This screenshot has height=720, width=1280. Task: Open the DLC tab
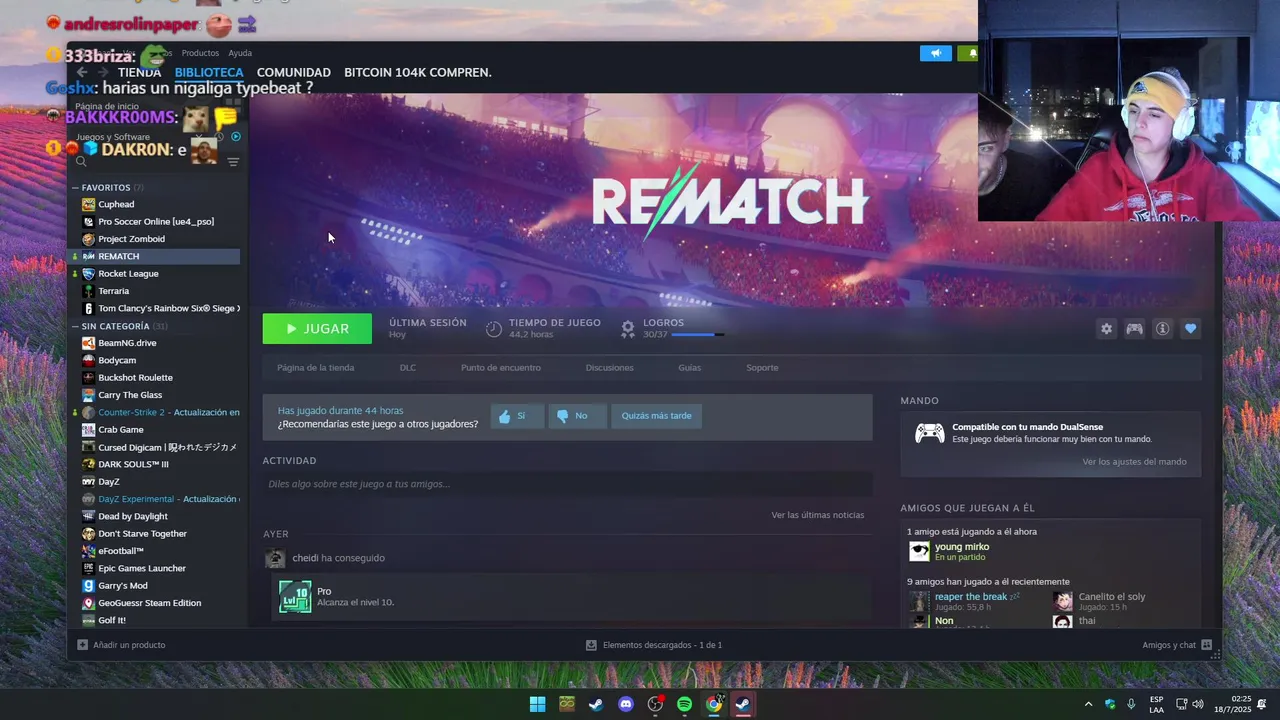coord(408,368)
